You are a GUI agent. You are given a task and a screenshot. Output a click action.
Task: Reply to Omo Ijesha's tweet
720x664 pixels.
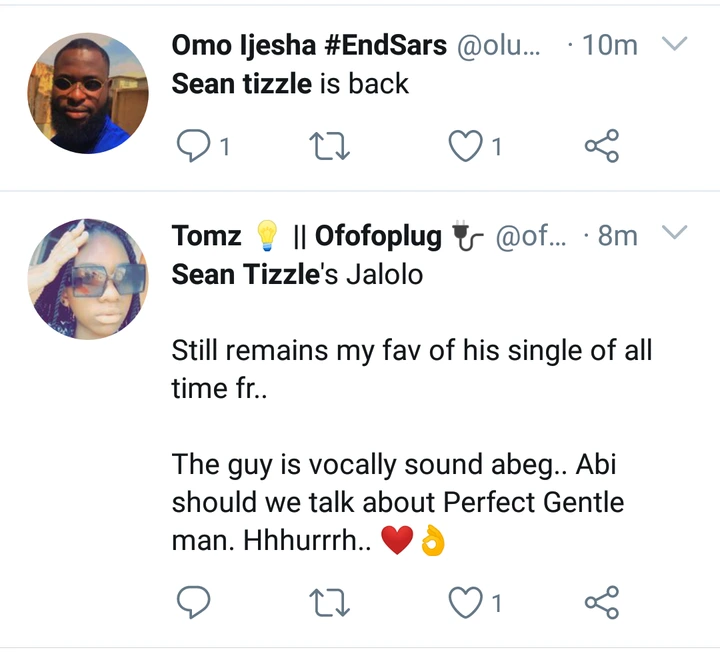(192, 147)
